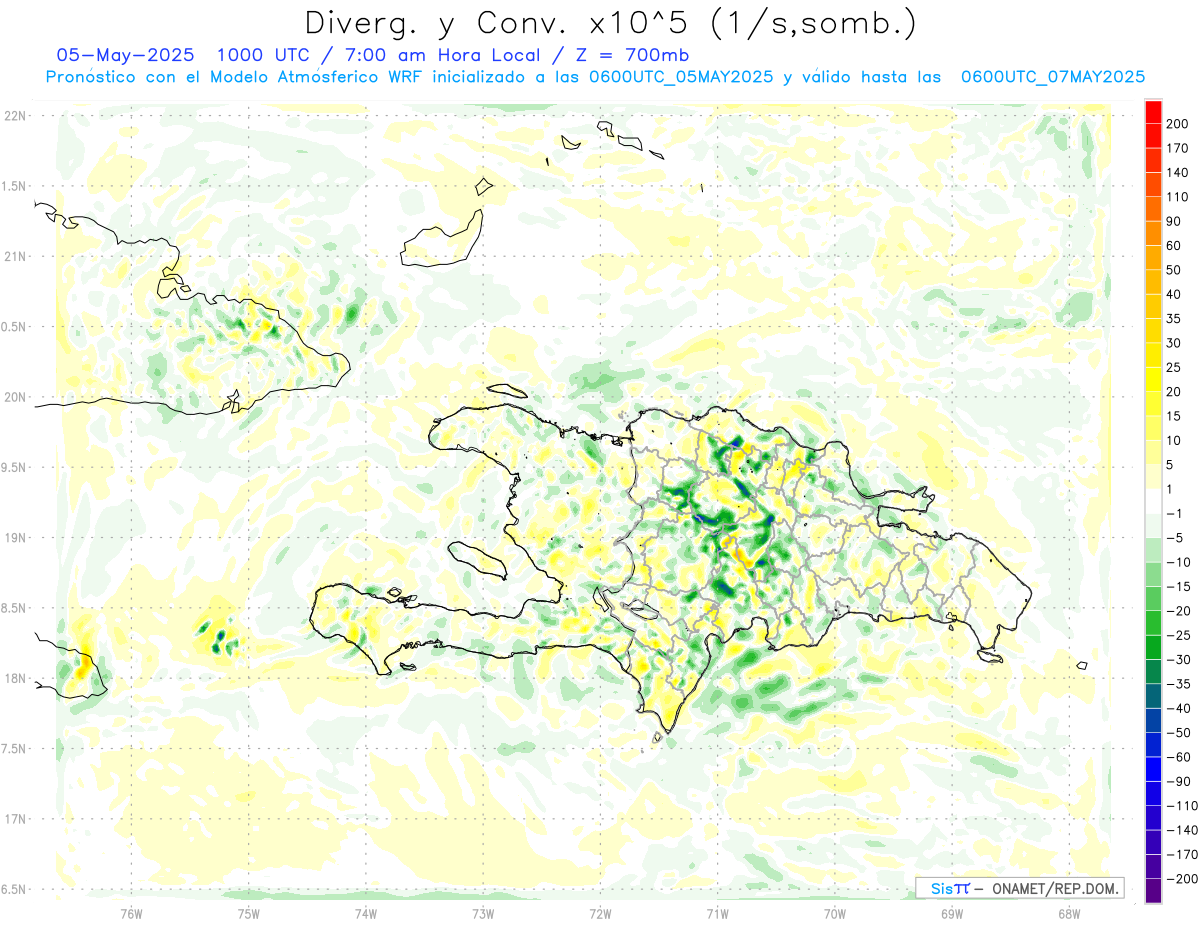
Task: Select the white colorbar segment between -1 and 1
Action: [x=1153, y=501]
